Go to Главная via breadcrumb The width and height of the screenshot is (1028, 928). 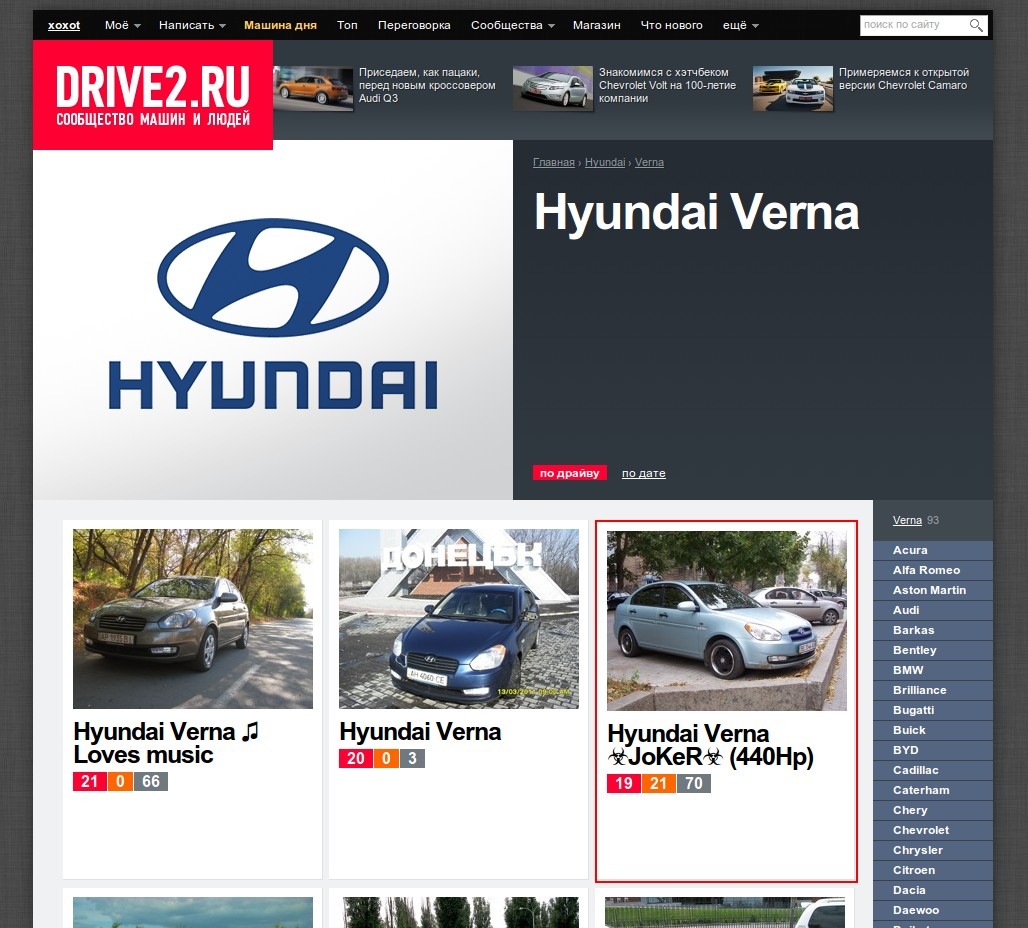[553, 162]
